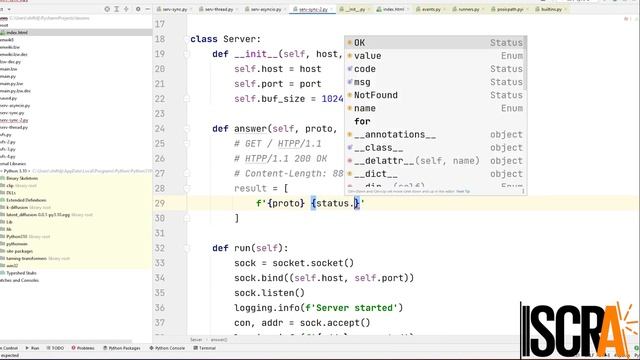Viewport: 640px width, 360px height.
Task: Open the Run tool window
Action: click(32, 348)
